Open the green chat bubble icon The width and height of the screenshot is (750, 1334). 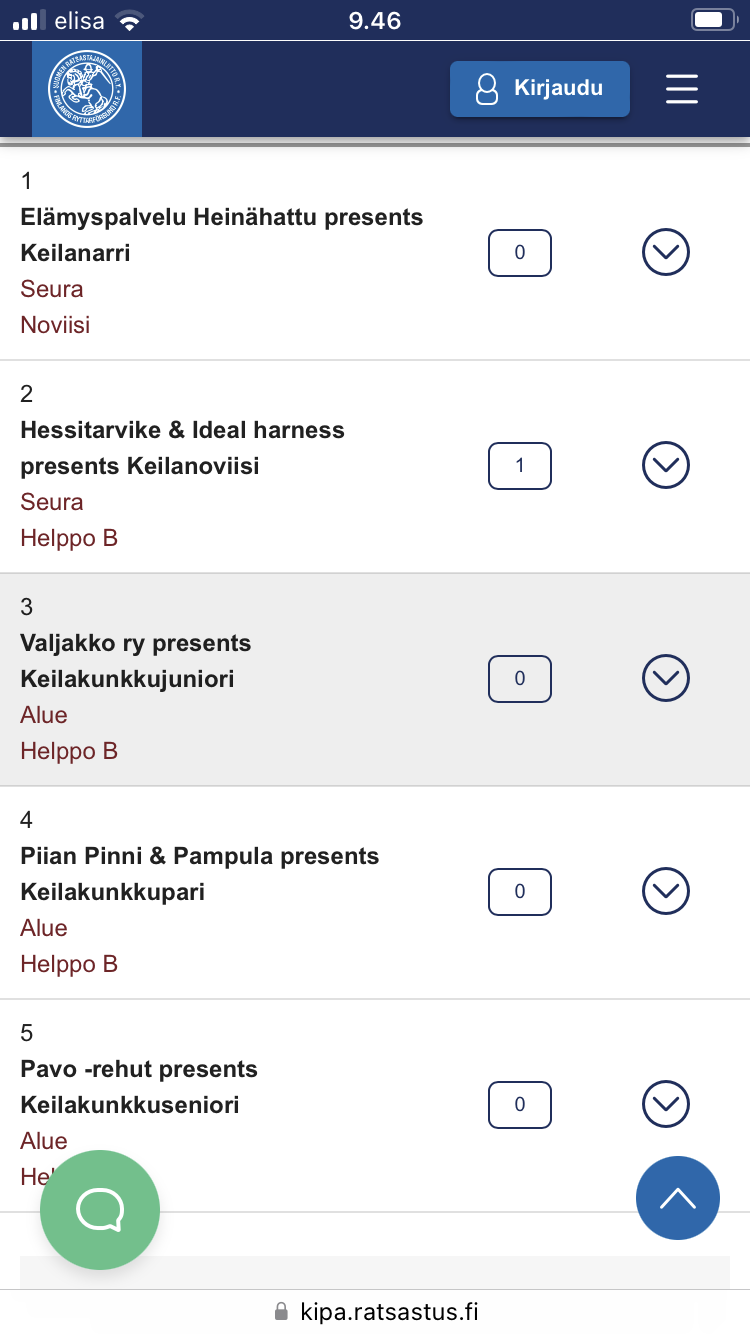100,1210
